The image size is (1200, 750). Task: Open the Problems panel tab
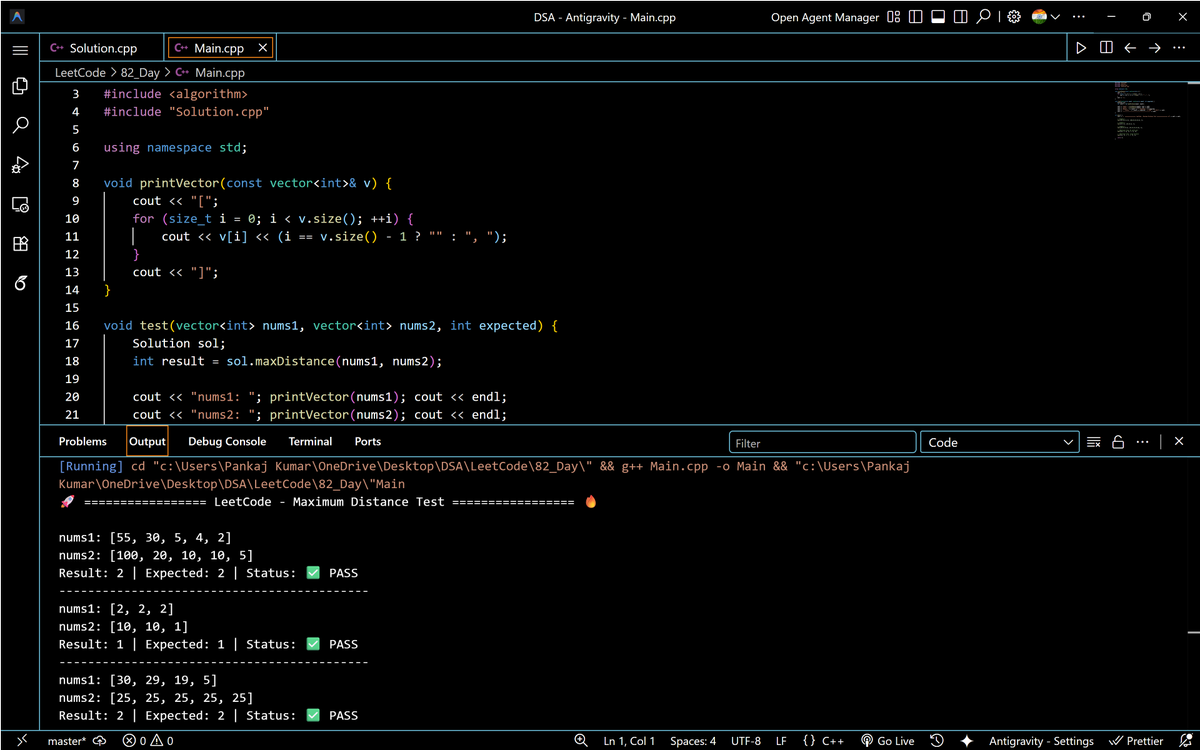click(x=82, y=441)
